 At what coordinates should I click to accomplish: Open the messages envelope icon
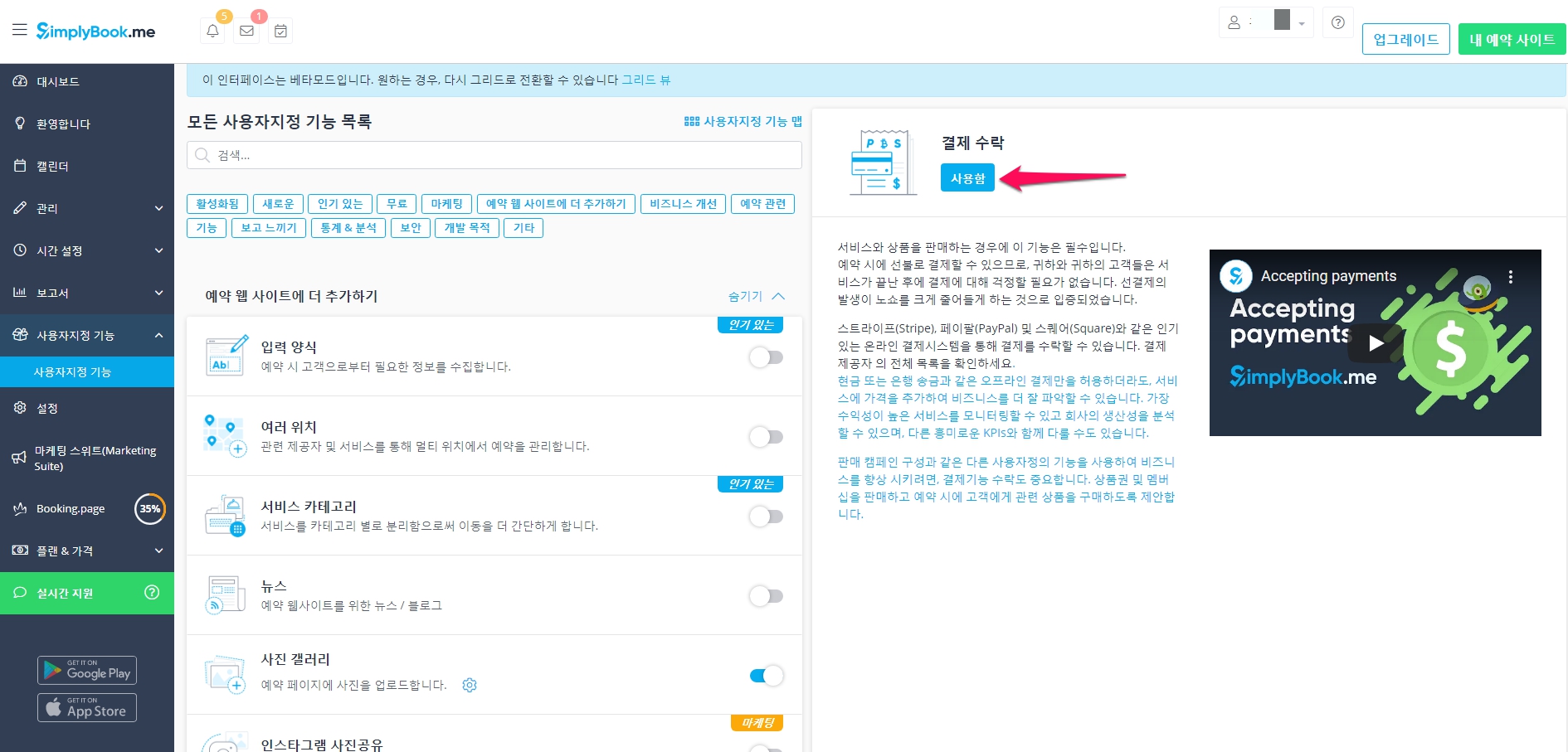click(246, 32)
